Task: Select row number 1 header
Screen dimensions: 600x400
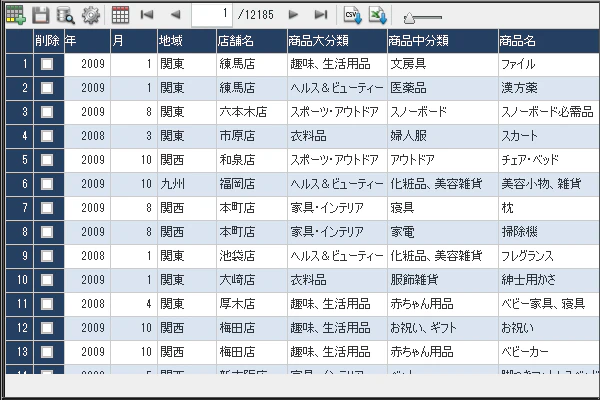Action: click(x=20, y=64)
